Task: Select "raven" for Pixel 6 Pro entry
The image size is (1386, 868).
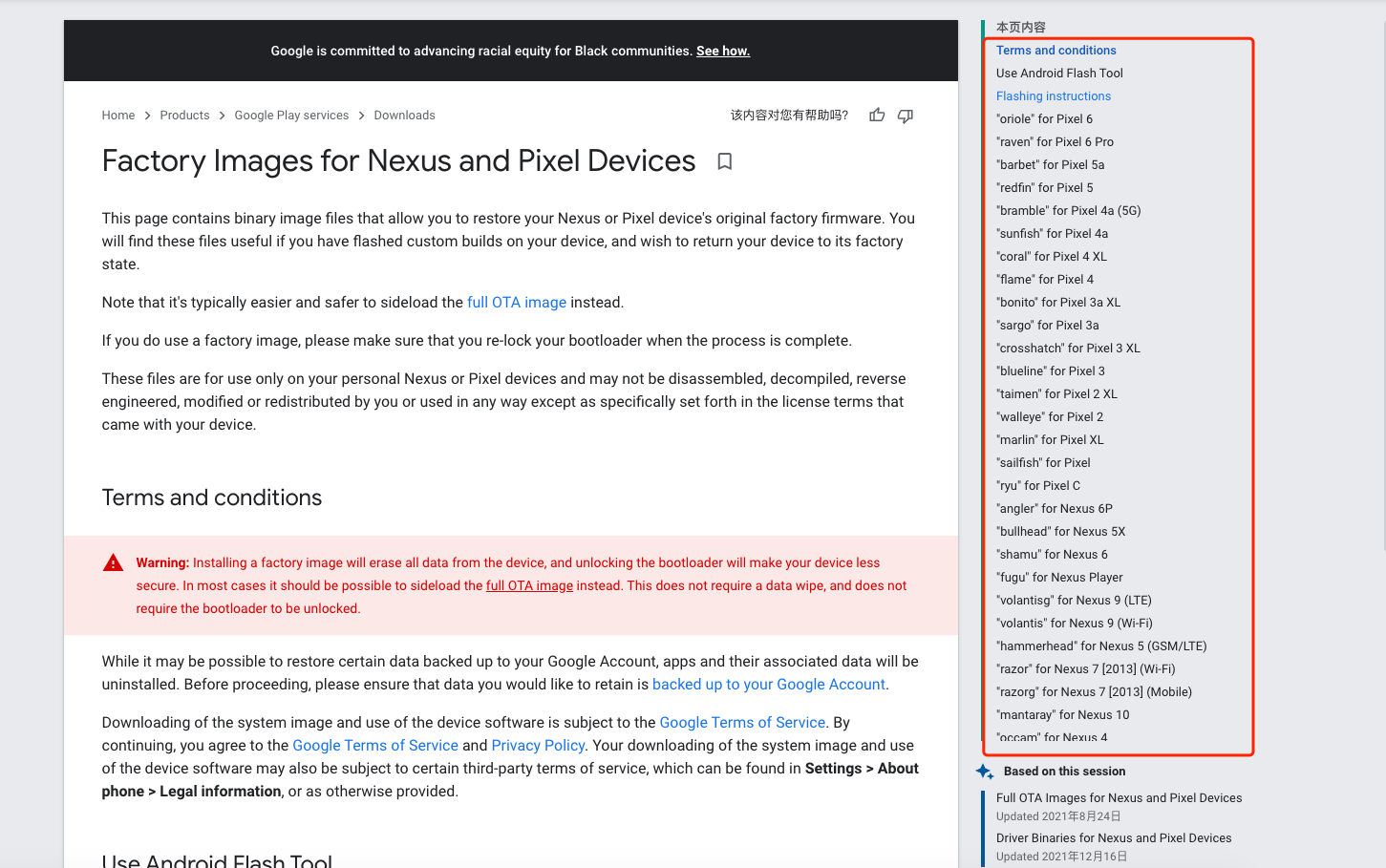Action: click(x=1055, y=142)
